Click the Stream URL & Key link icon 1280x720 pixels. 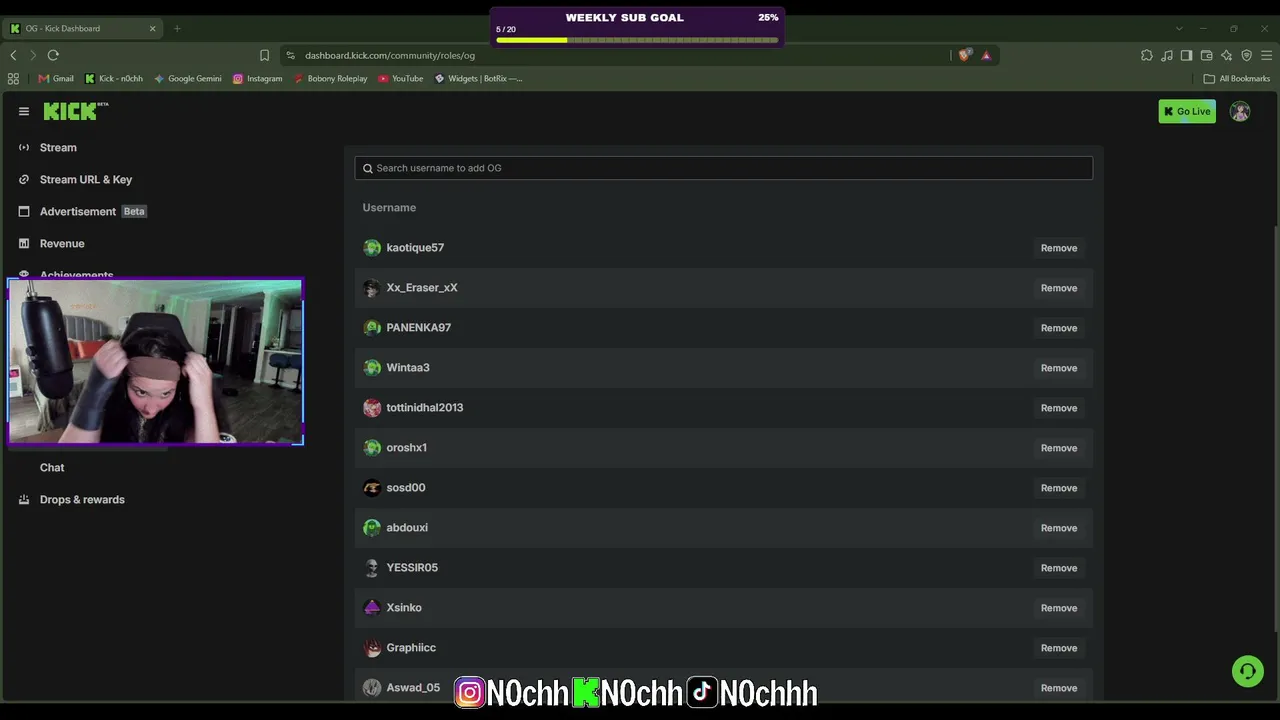(x=24, y=180)
